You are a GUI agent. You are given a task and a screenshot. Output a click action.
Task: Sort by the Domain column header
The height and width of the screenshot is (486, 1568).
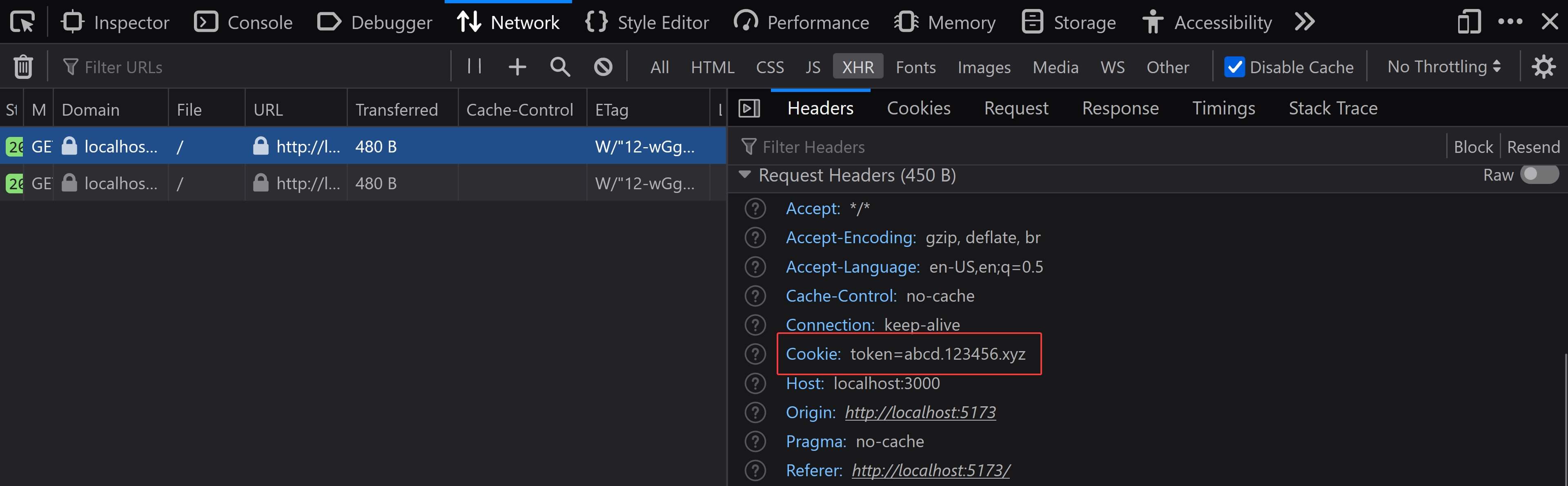[110, 110]
